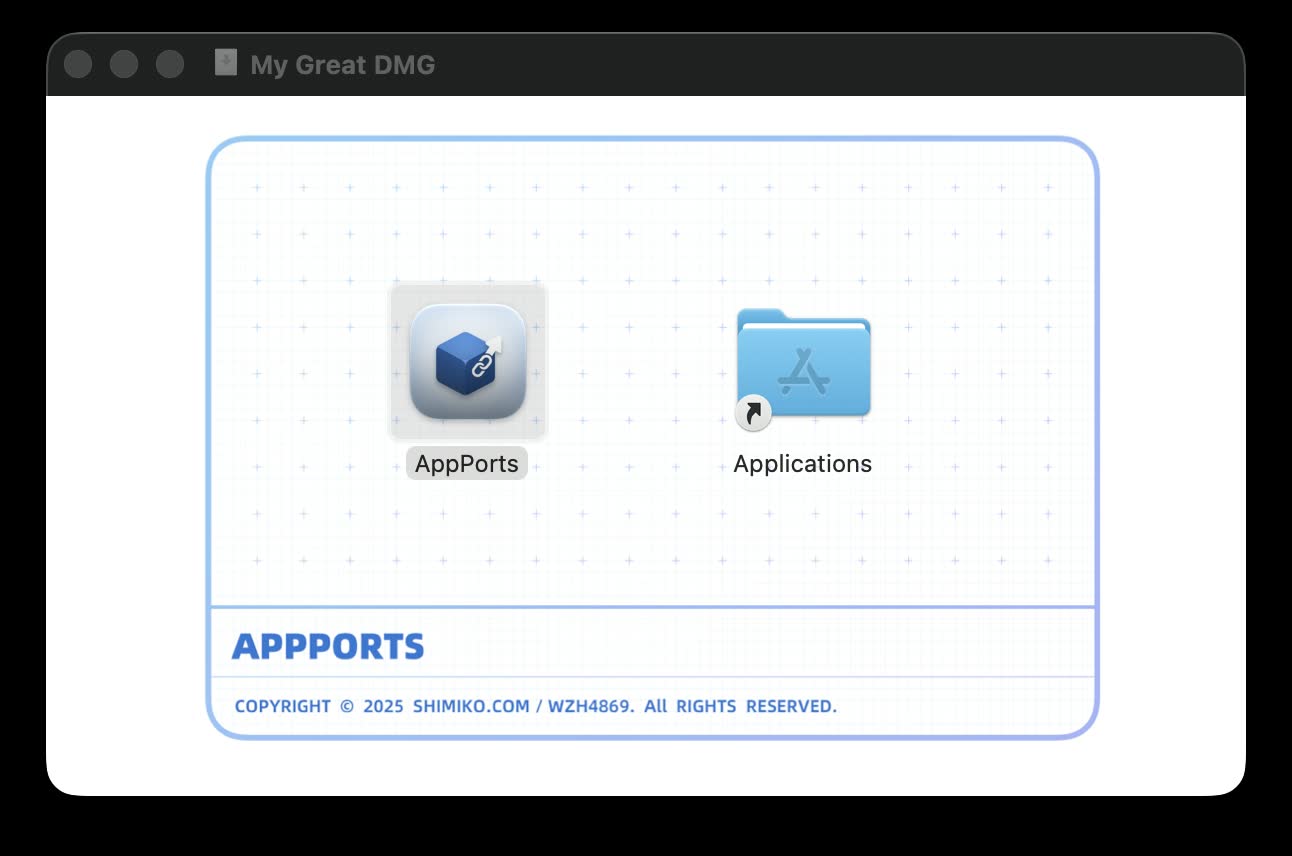
Task: Click the disk icon beside My Great DMG
Action: click(226, 64)
